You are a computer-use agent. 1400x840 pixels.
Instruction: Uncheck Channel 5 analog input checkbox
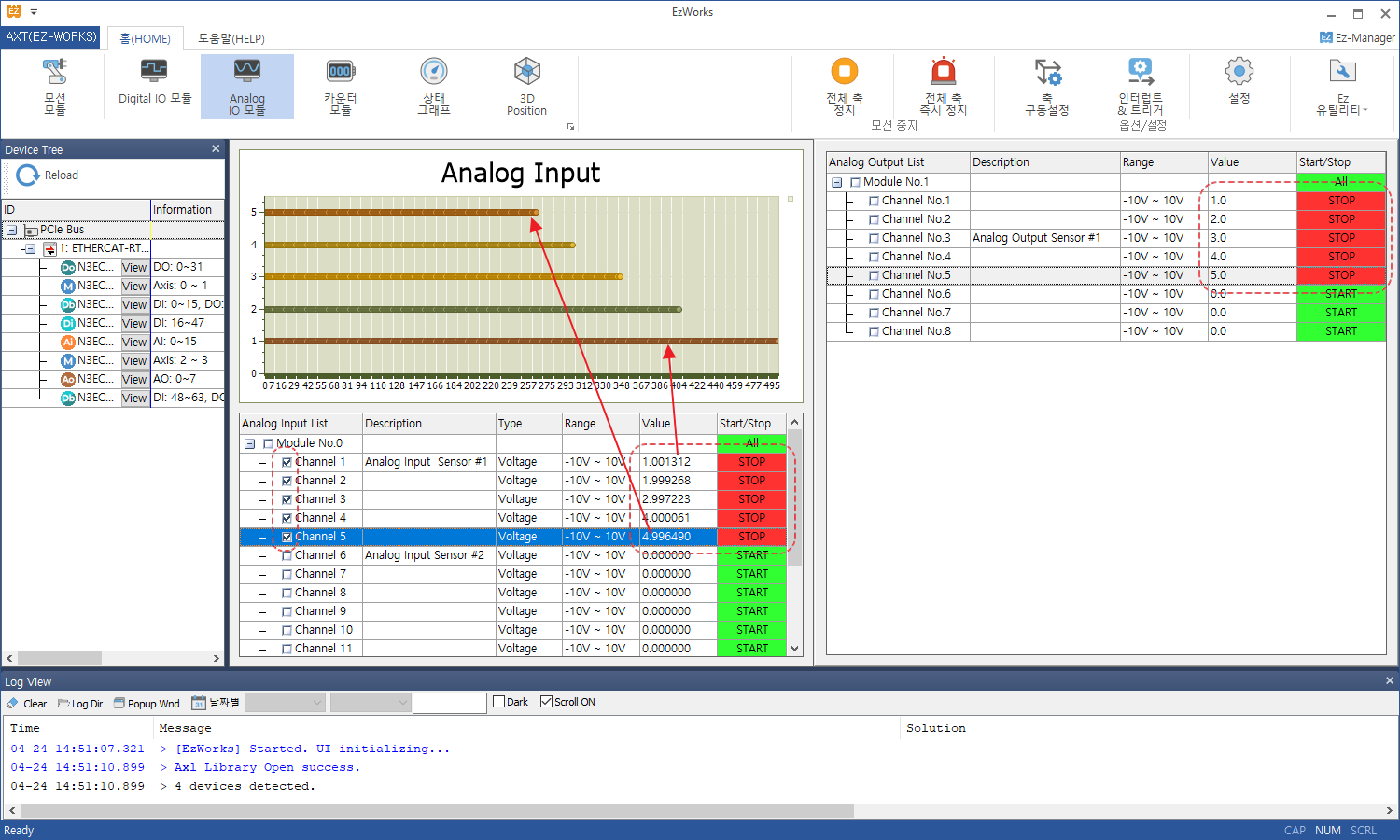click(287, 537)
